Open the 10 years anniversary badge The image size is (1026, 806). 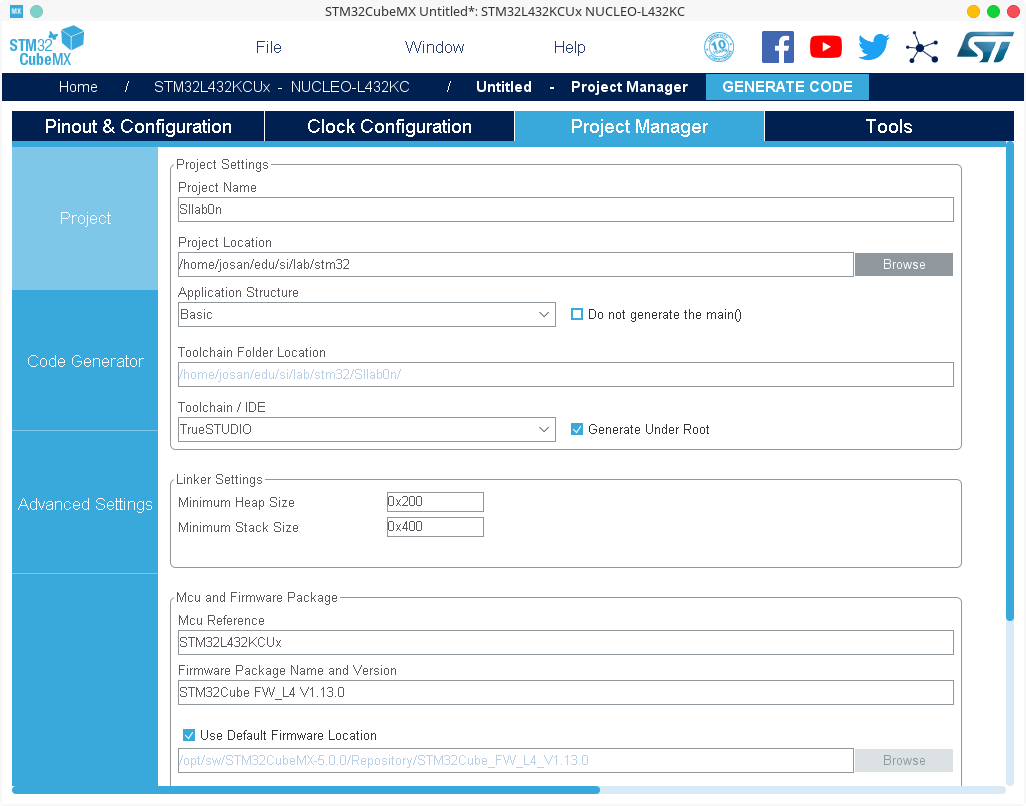tap(718, 47)
